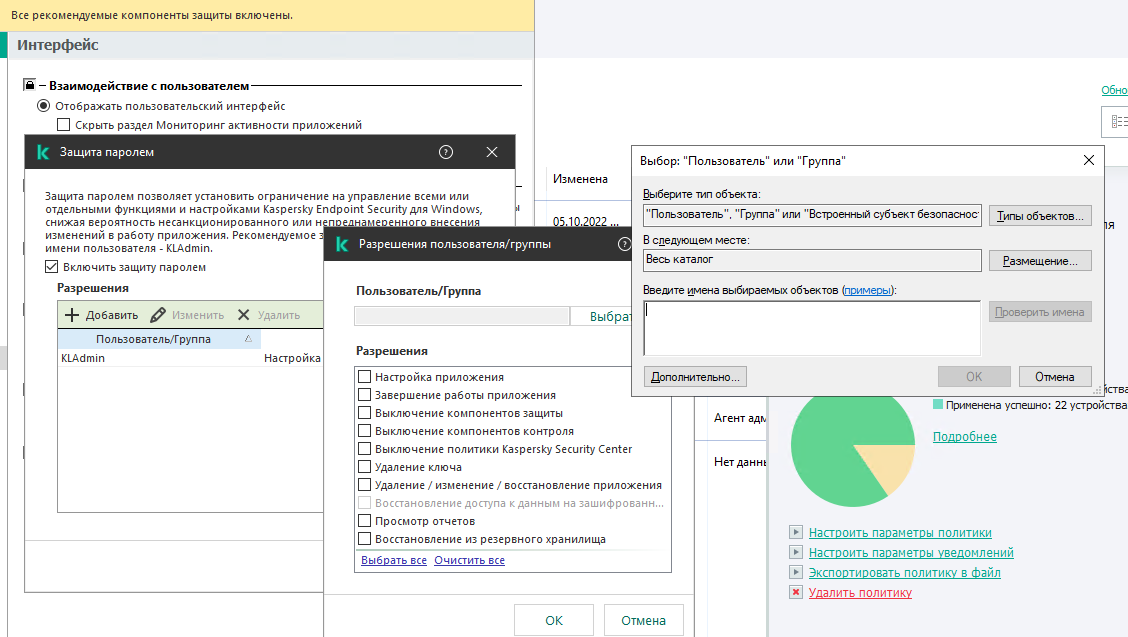
Task: Click the red delete icon beside Удалить политику
Action: click(x=796, y=592)
